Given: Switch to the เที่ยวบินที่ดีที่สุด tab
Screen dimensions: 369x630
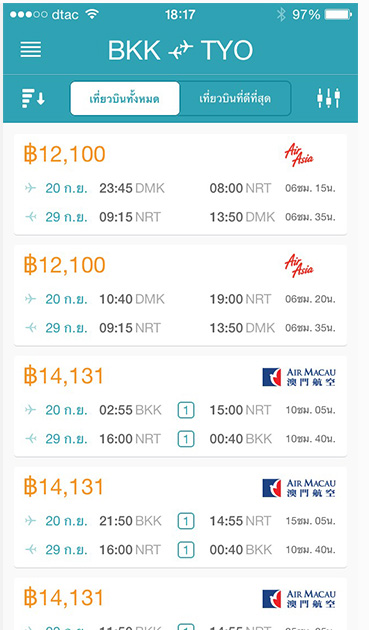Looking at the screenshot, I should [x=235, y=98].
